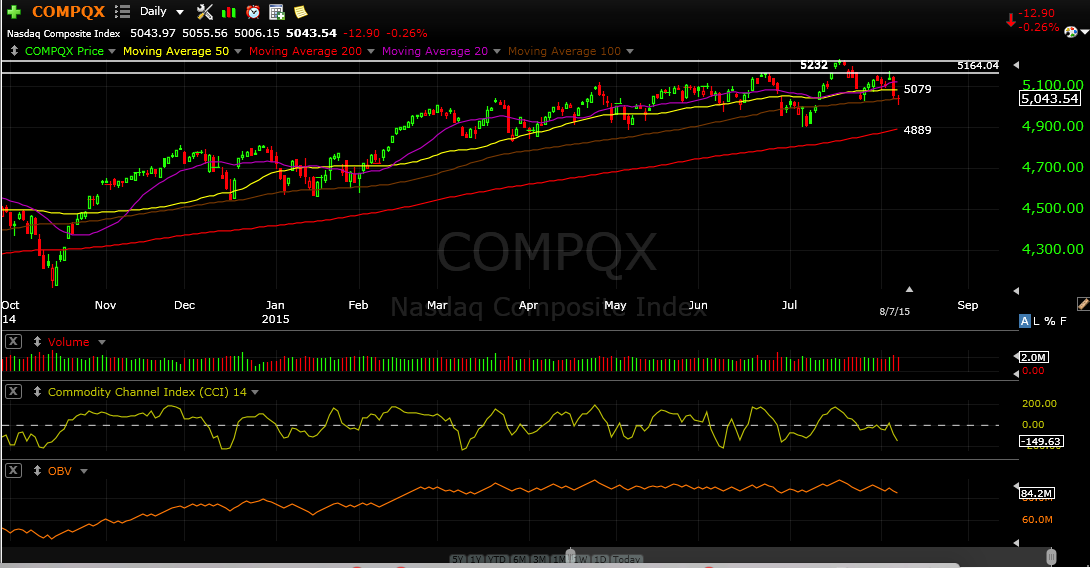
Task: Click the red Volume indicator label
Action: point(68,342)
